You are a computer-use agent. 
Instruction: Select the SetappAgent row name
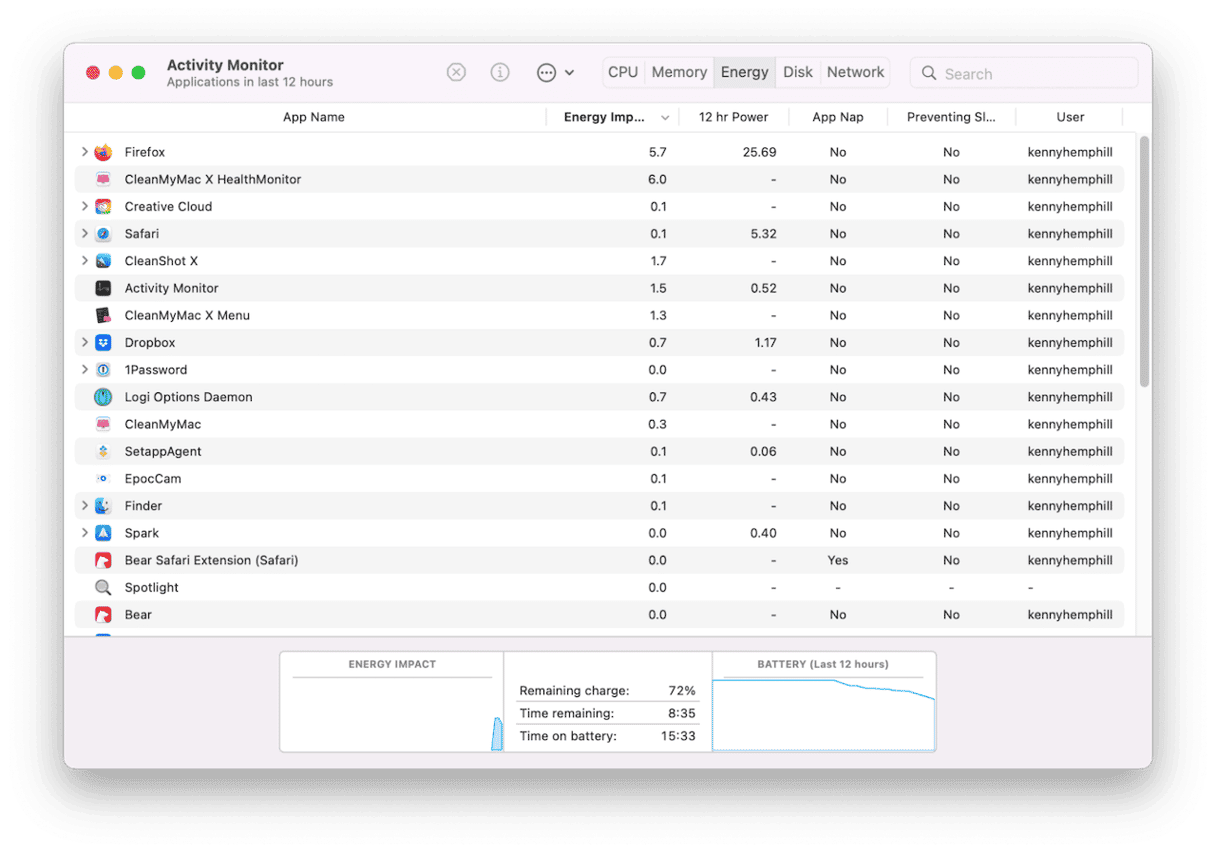[163, 451]
